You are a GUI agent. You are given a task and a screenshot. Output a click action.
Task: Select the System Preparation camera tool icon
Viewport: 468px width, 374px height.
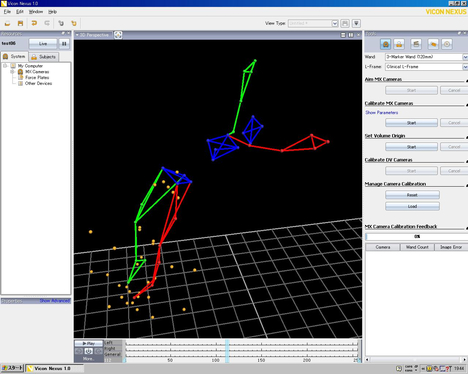pyautogui.click(x=386, y=44)
